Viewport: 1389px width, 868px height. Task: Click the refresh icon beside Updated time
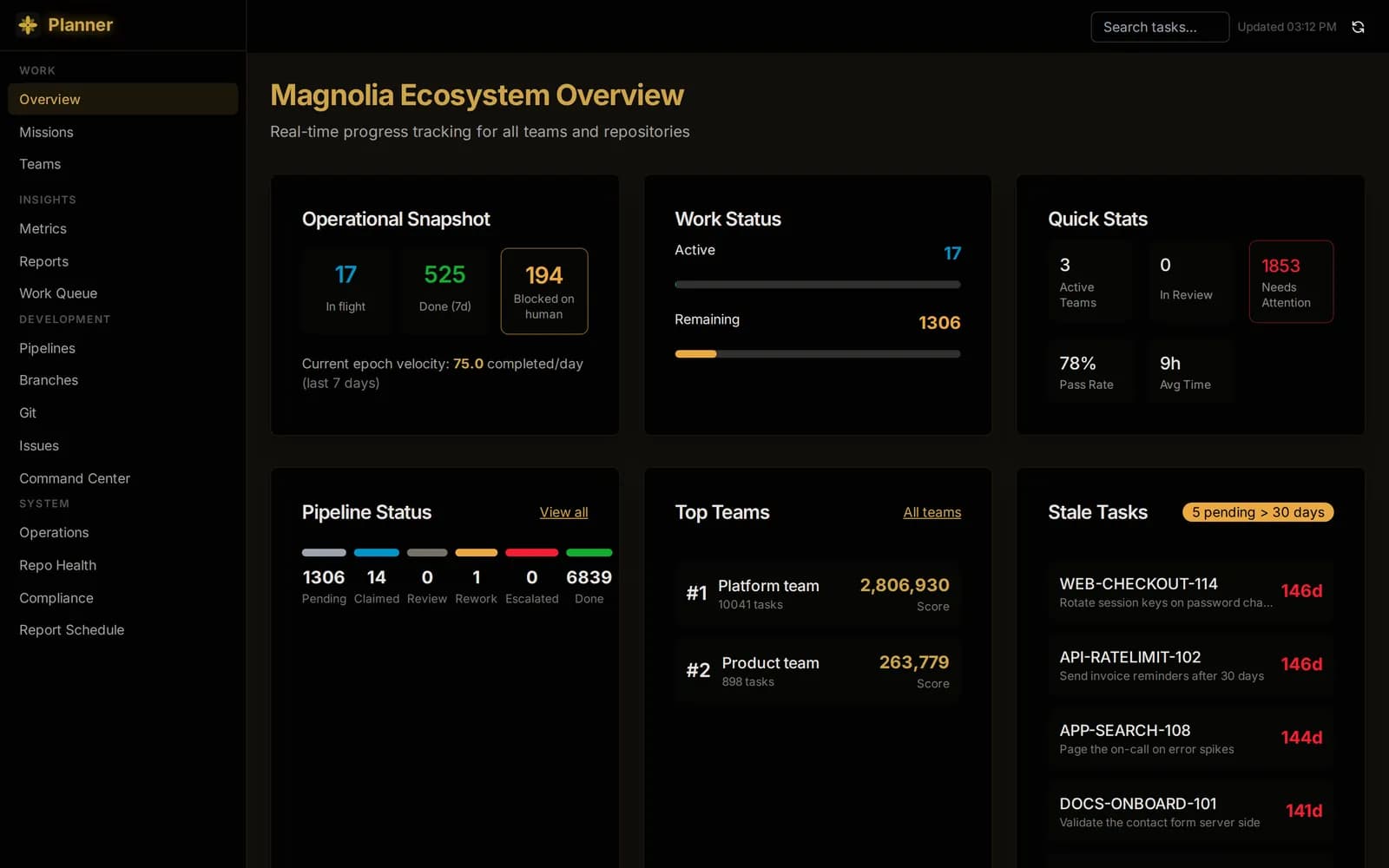click(1358, 27)
